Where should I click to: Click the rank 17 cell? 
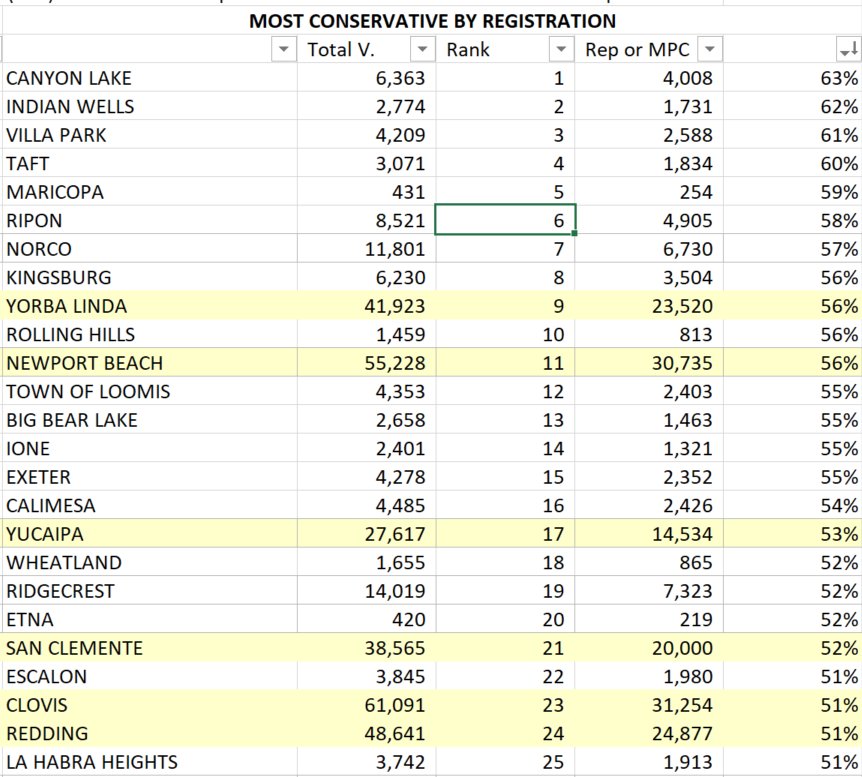505,534
